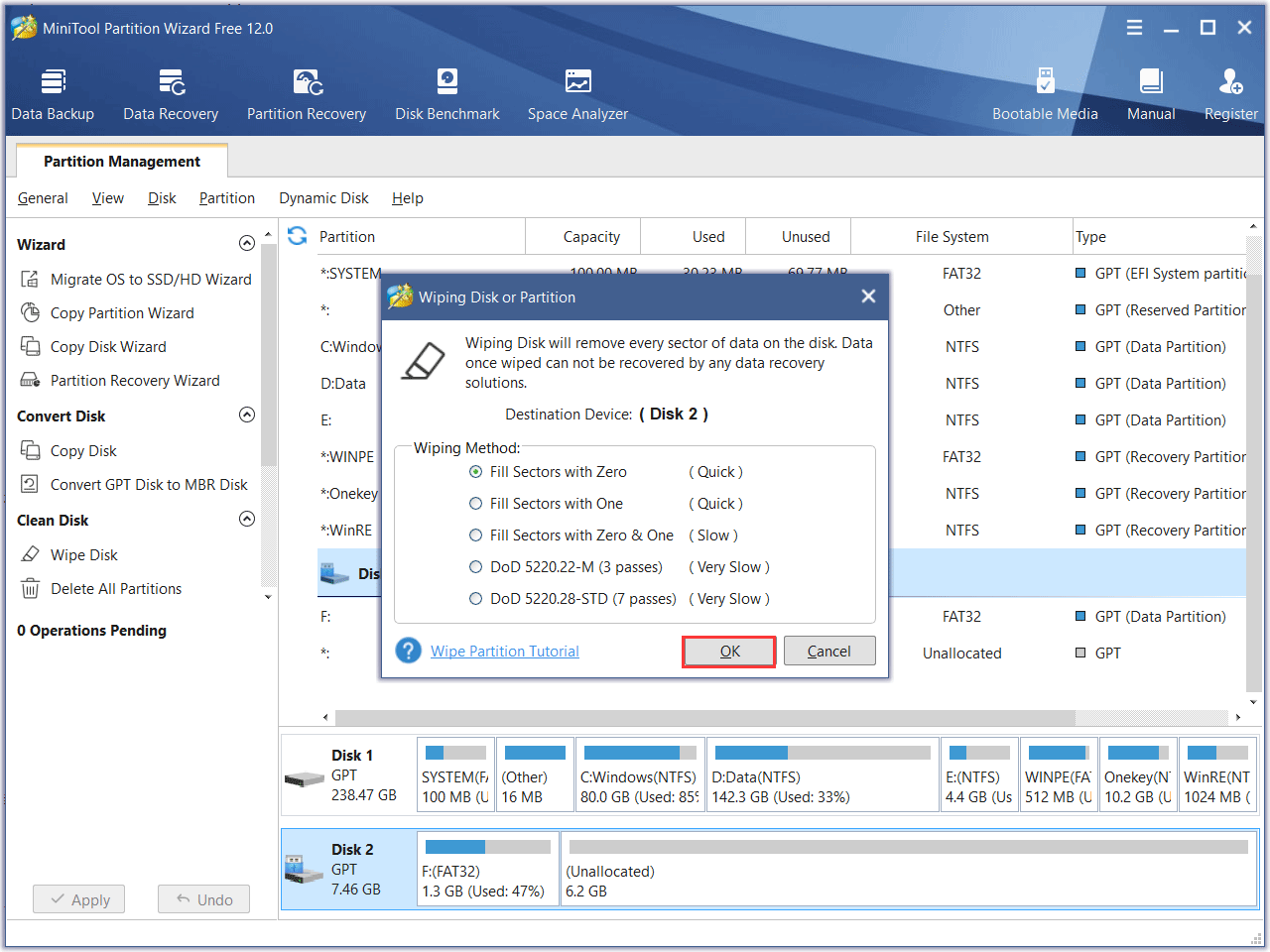Click the Undo button
This screenshot has height=952, width=1270.
pos(203,899)
